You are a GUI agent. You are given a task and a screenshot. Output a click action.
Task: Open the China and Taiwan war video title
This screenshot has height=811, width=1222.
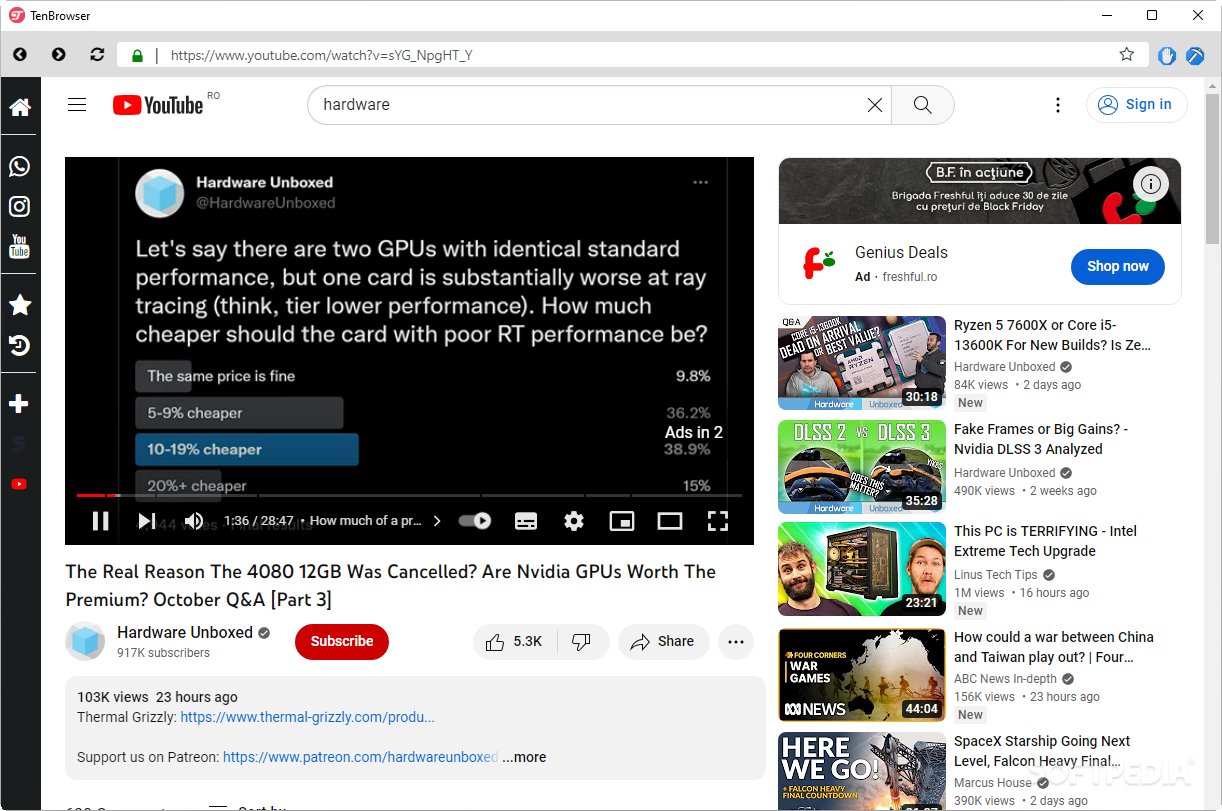tap(1053, 647)
